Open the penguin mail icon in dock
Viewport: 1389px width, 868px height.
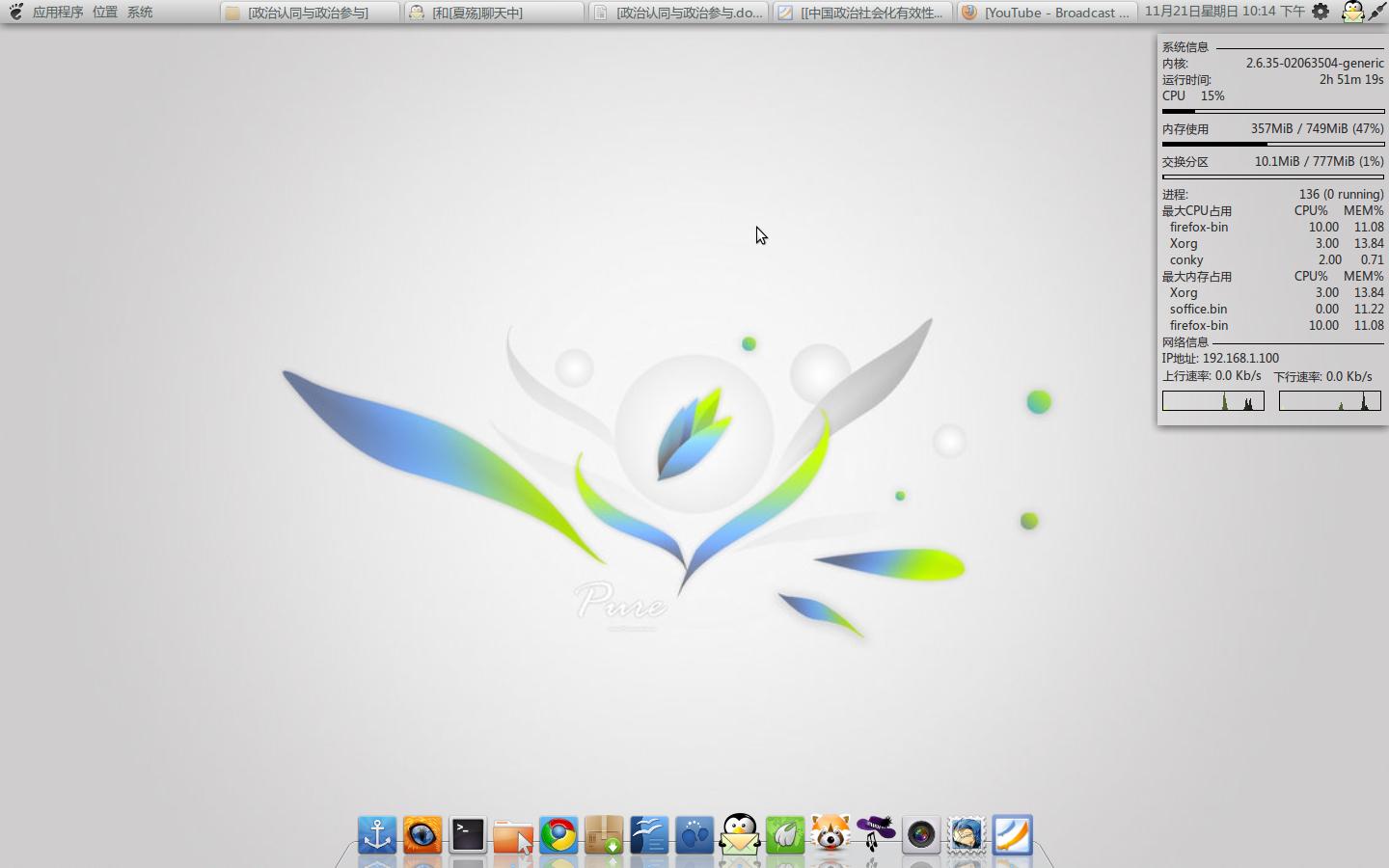click(740, 834)
